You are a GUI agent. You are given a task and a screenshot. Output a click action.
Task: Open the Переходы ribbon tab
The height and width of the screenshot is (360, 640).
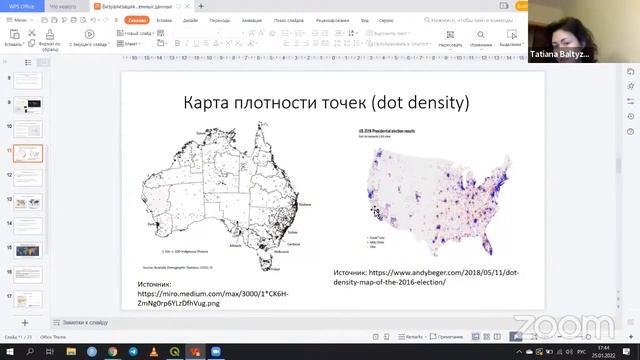[x=220, y=20]
